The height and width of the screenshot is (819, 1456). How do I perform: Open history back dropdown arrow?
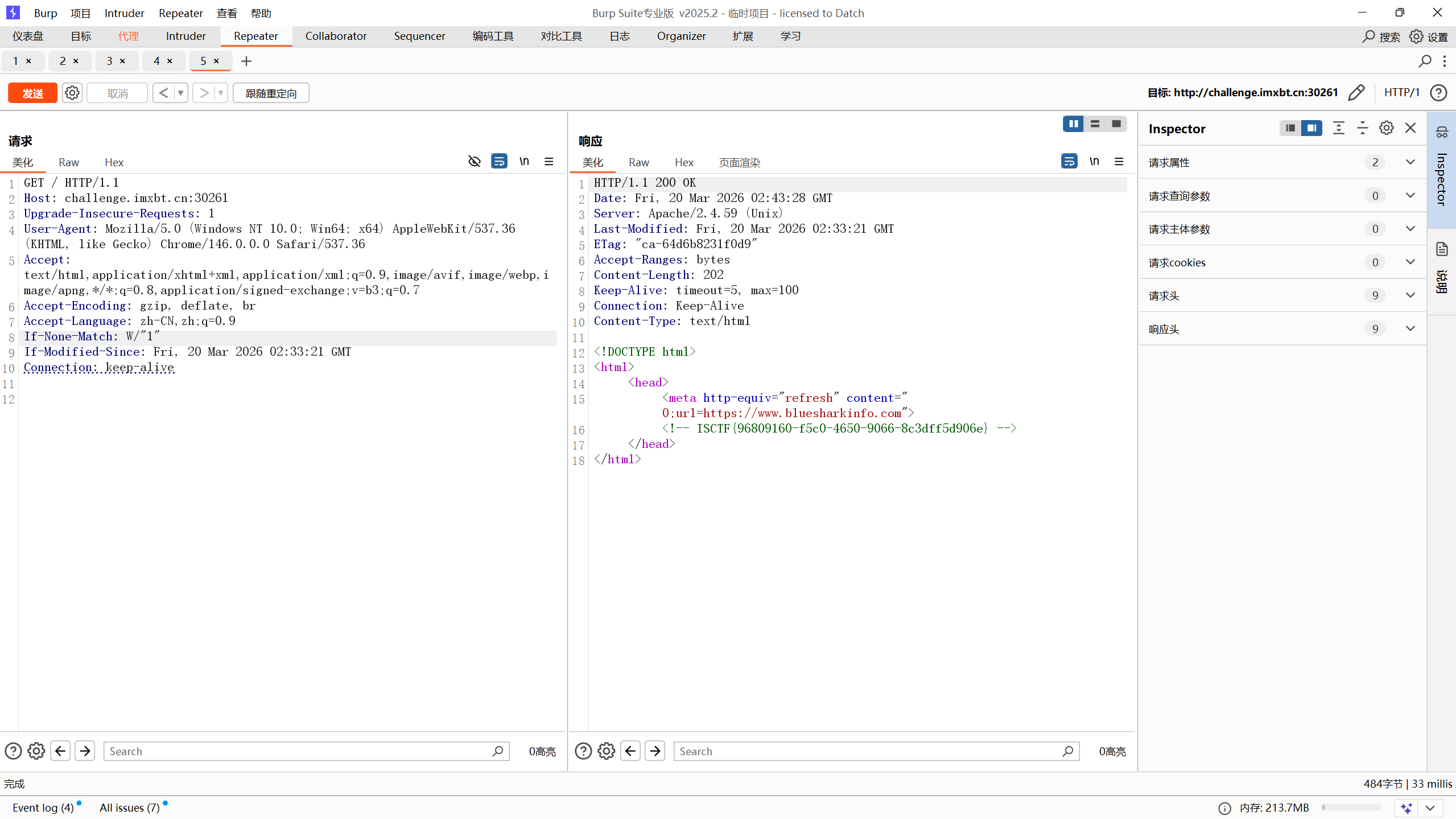coord(180,93)
